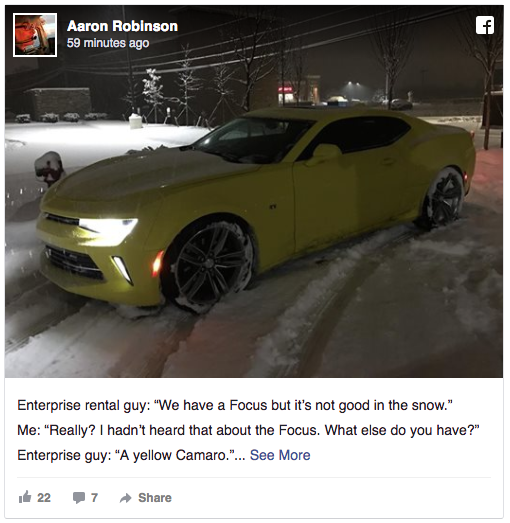
Task: Click the like count of 22
Action: tap(44, 498)
